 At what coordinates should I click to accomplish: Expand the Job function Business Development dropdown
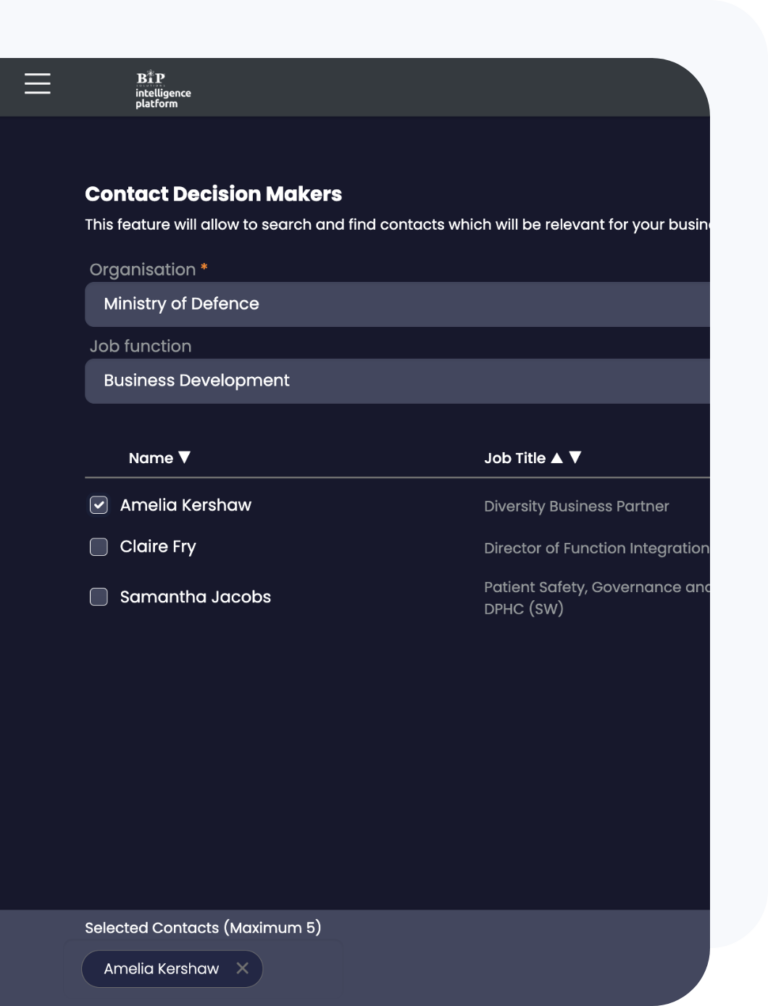pyautogui.click(x=397, y=381)
